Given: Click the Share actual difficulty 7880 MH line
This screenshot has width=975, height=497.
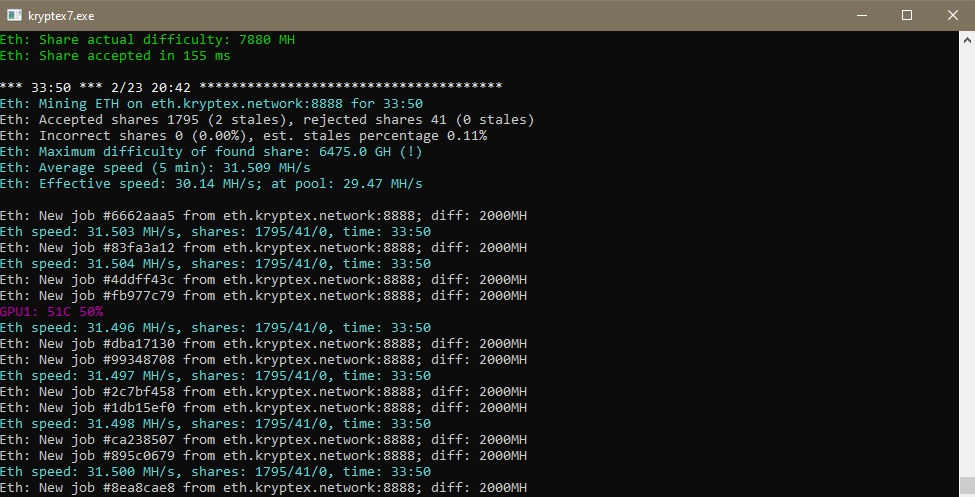Looking at the screenshot, I should coord(147,39).
